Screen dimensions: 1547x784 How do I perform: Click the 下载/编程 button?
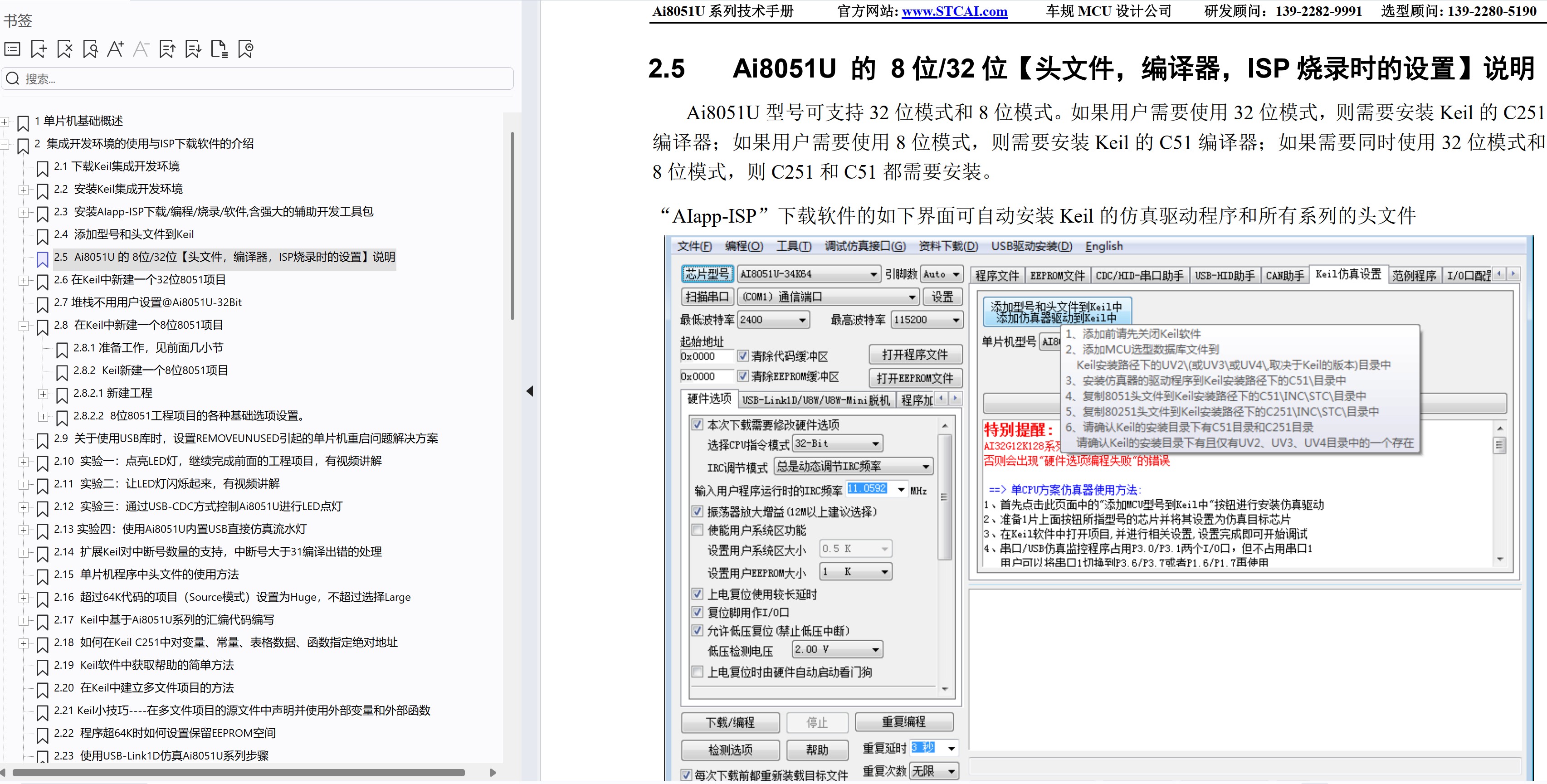pyautogui.click(x=730, y=722)
